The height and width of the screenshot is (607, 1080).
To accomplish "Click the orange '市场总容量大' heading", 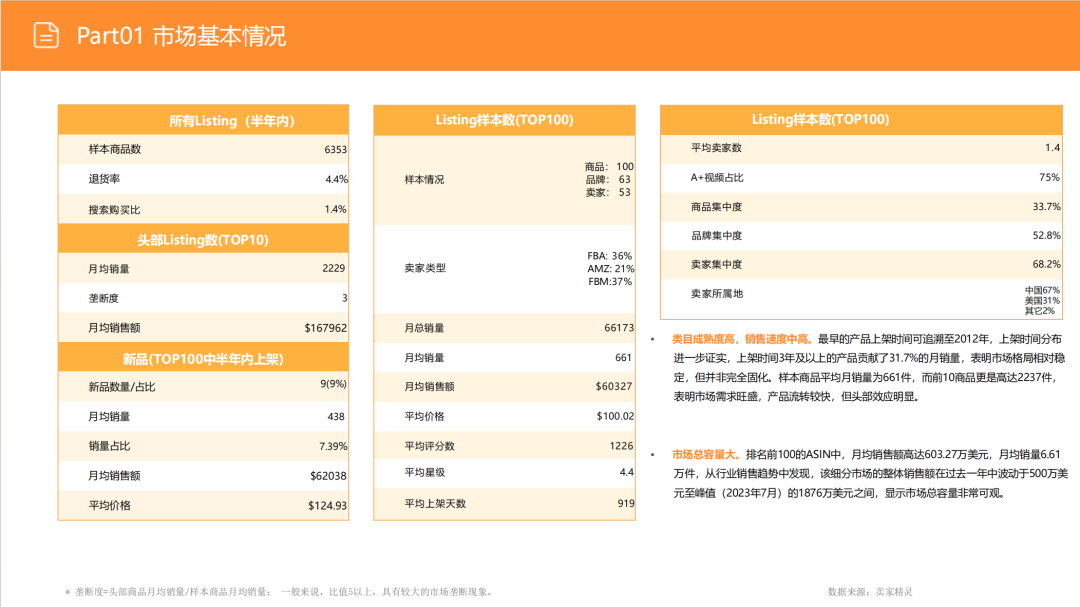I will [x=707, y=455].
